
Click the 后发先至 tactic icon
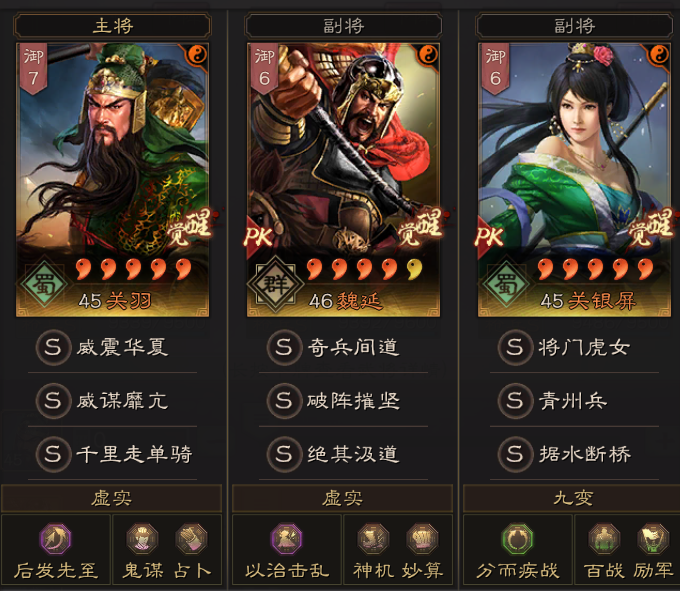56,539
